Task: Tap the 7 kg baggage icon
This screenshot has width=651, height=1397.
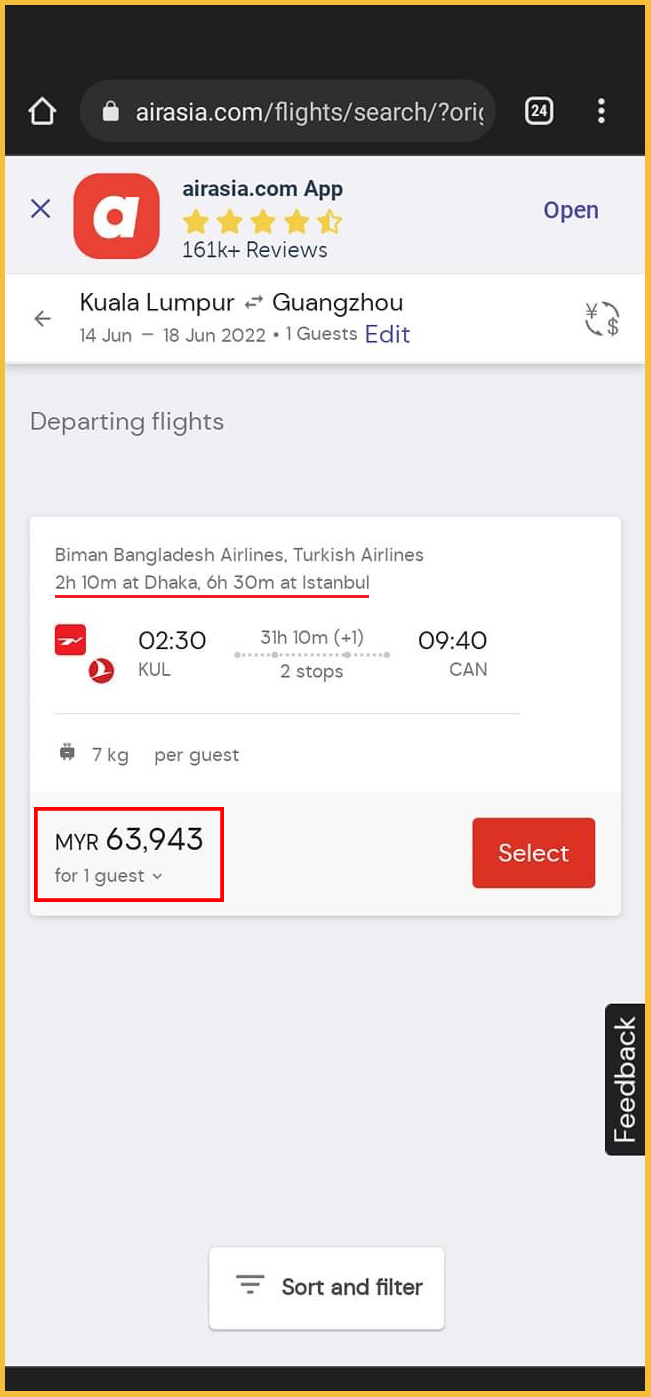Action: (x=68, y=754)
